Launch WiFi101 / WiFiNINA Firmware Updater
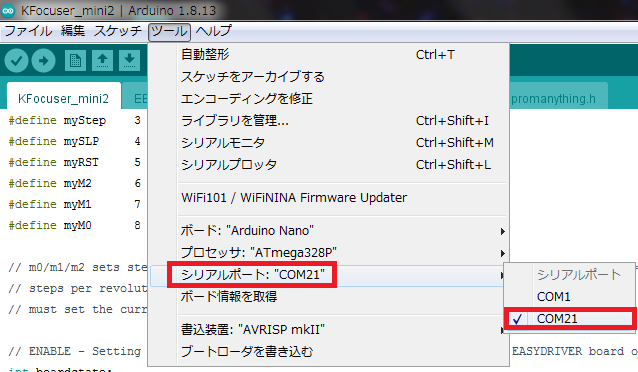The width and height of the screenshot is (638, 372). coord(329,198)
